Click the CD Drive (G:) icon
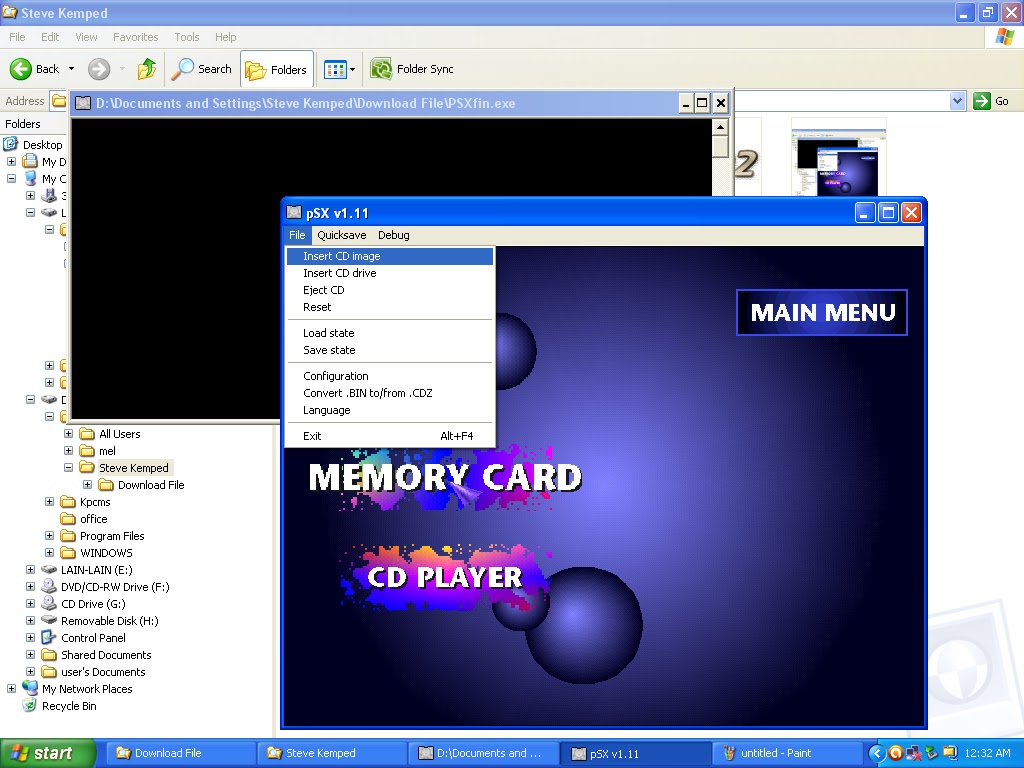 click(49, 603)
